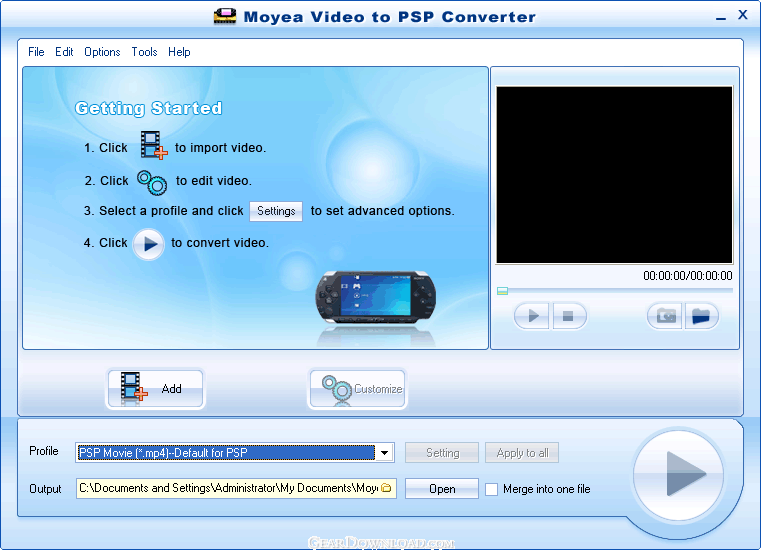The image size is (762, 551).
Task: Click the Add video film icon button
Action: [155, 389]
